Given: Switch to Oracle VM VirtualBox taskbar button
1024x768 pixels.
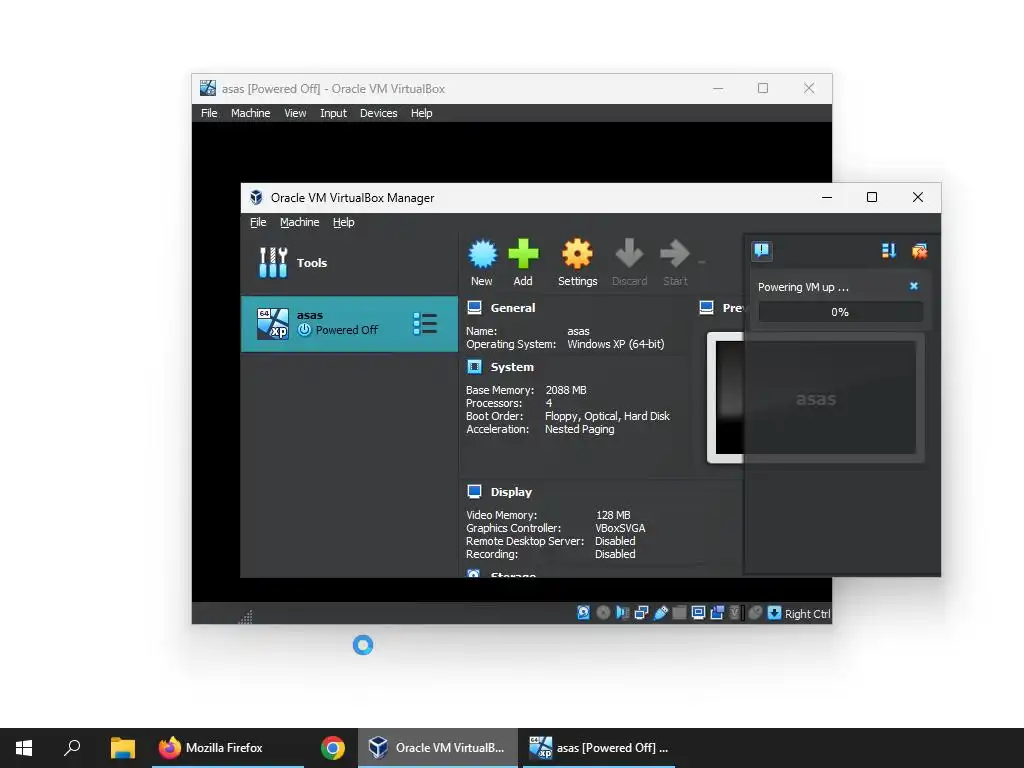Looking at the screenshot, I should tap(438, 748).
